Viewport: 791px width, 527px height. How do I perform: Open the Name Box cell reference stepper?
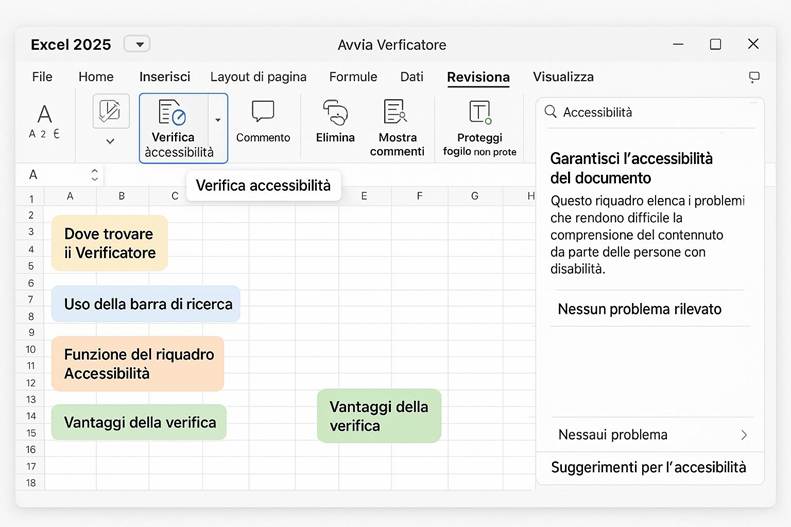click(x=95, y=174)
